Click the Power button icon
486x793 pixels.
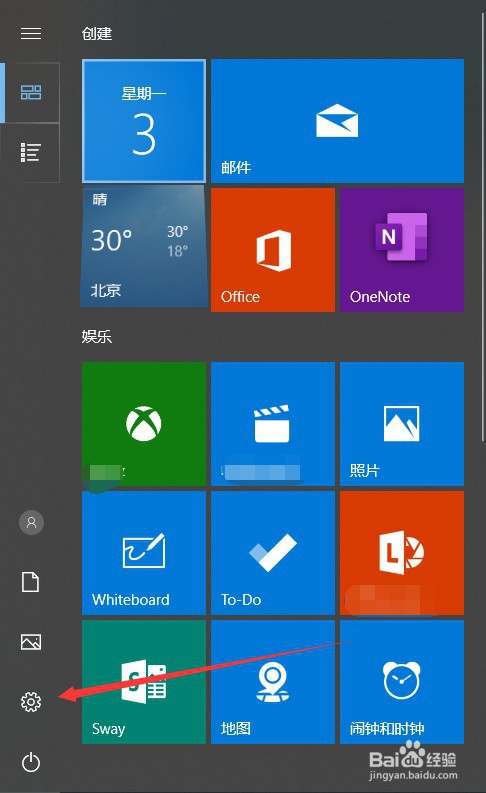[x=31, y=762]
